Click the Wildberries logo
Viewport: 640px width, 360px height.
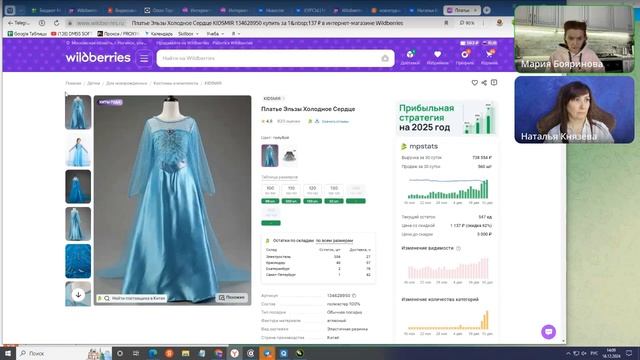(98, 58)
